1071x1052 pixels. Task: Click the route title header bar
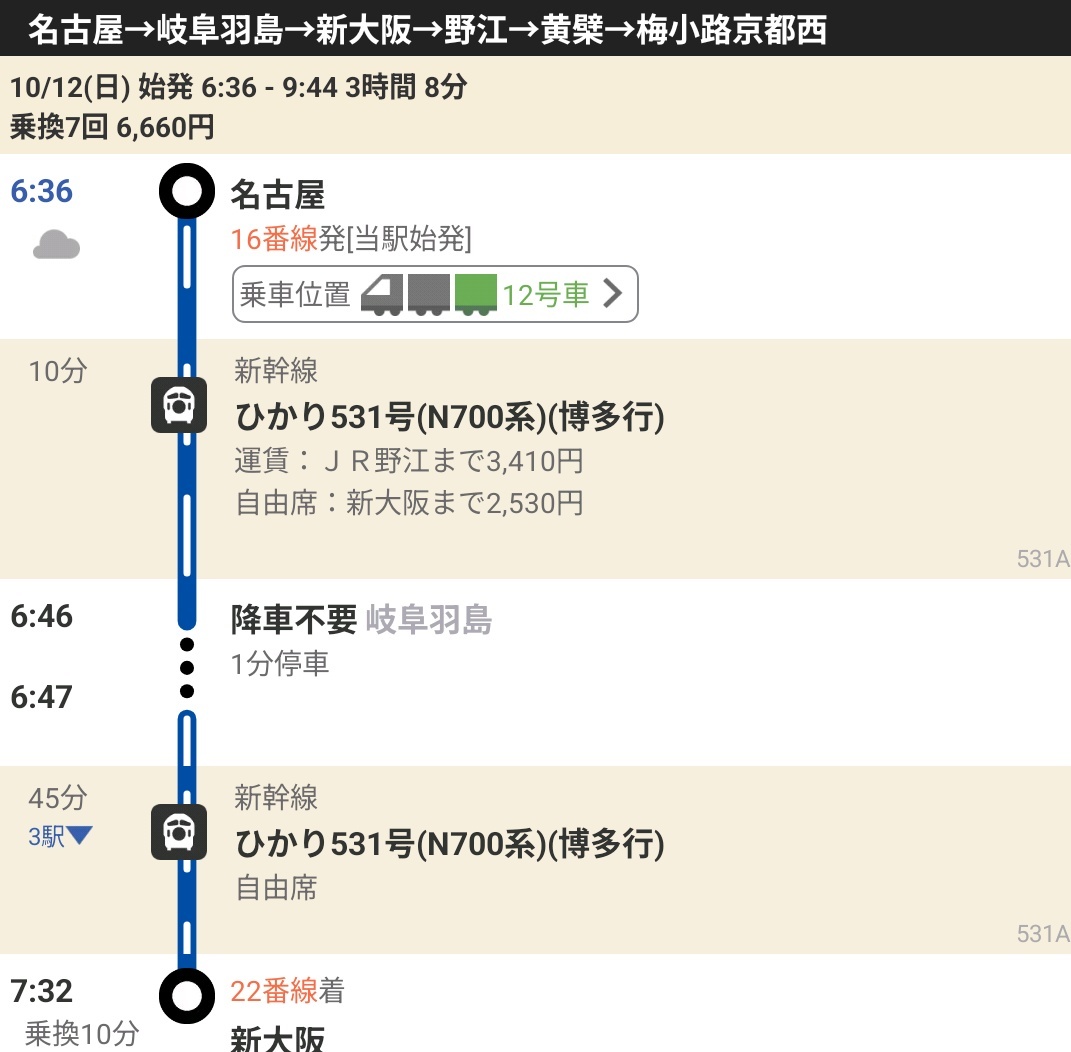click(x=428, y=30)
